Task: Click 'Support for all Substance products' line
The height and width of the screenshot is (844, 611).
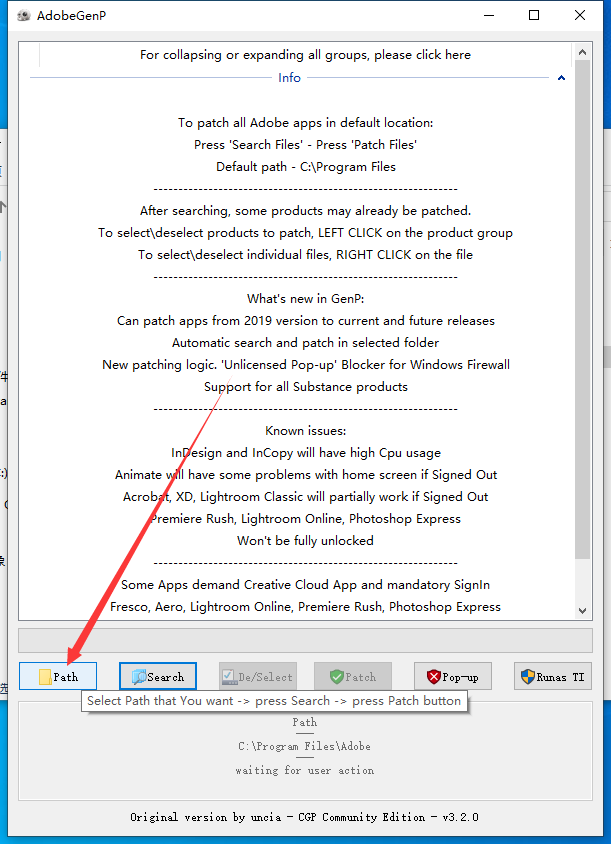Action: coord(306,386)
